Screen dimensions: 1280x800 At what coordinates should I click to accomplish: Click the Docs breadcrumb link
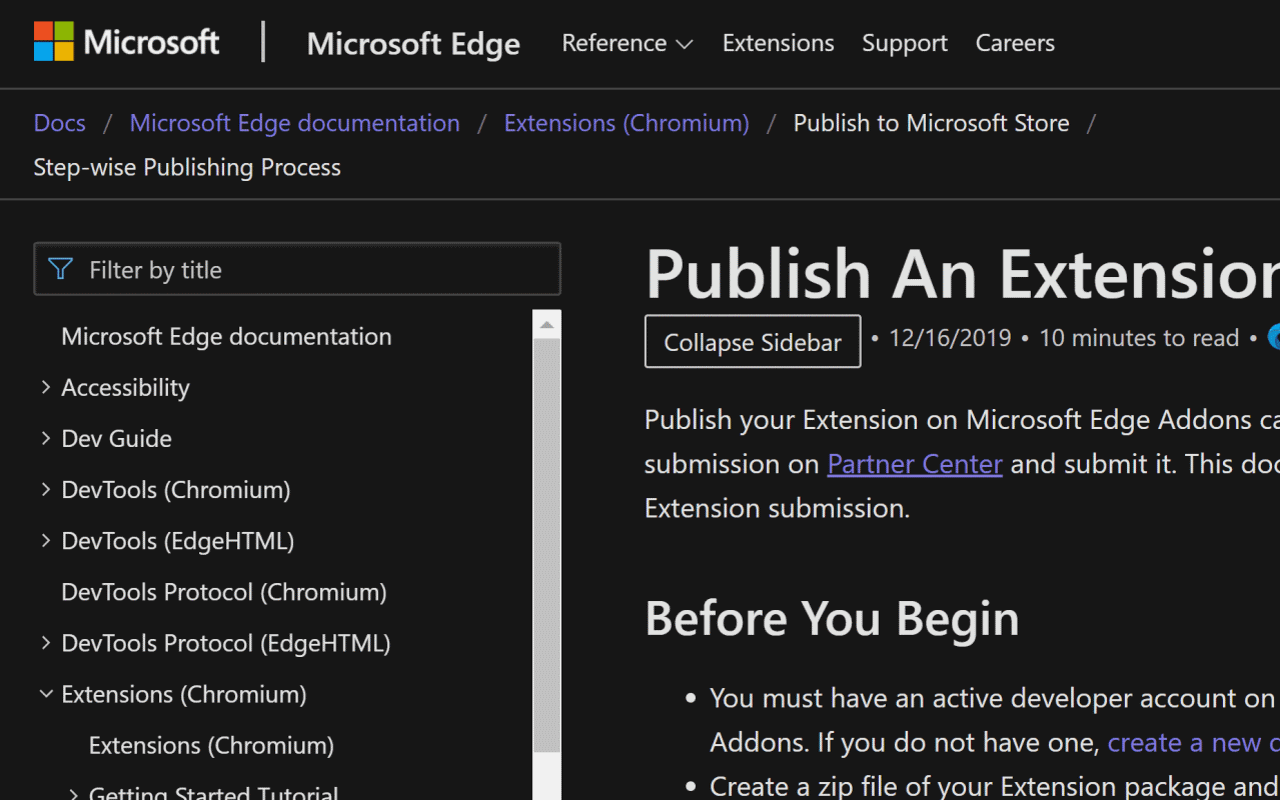pos(59,123)
